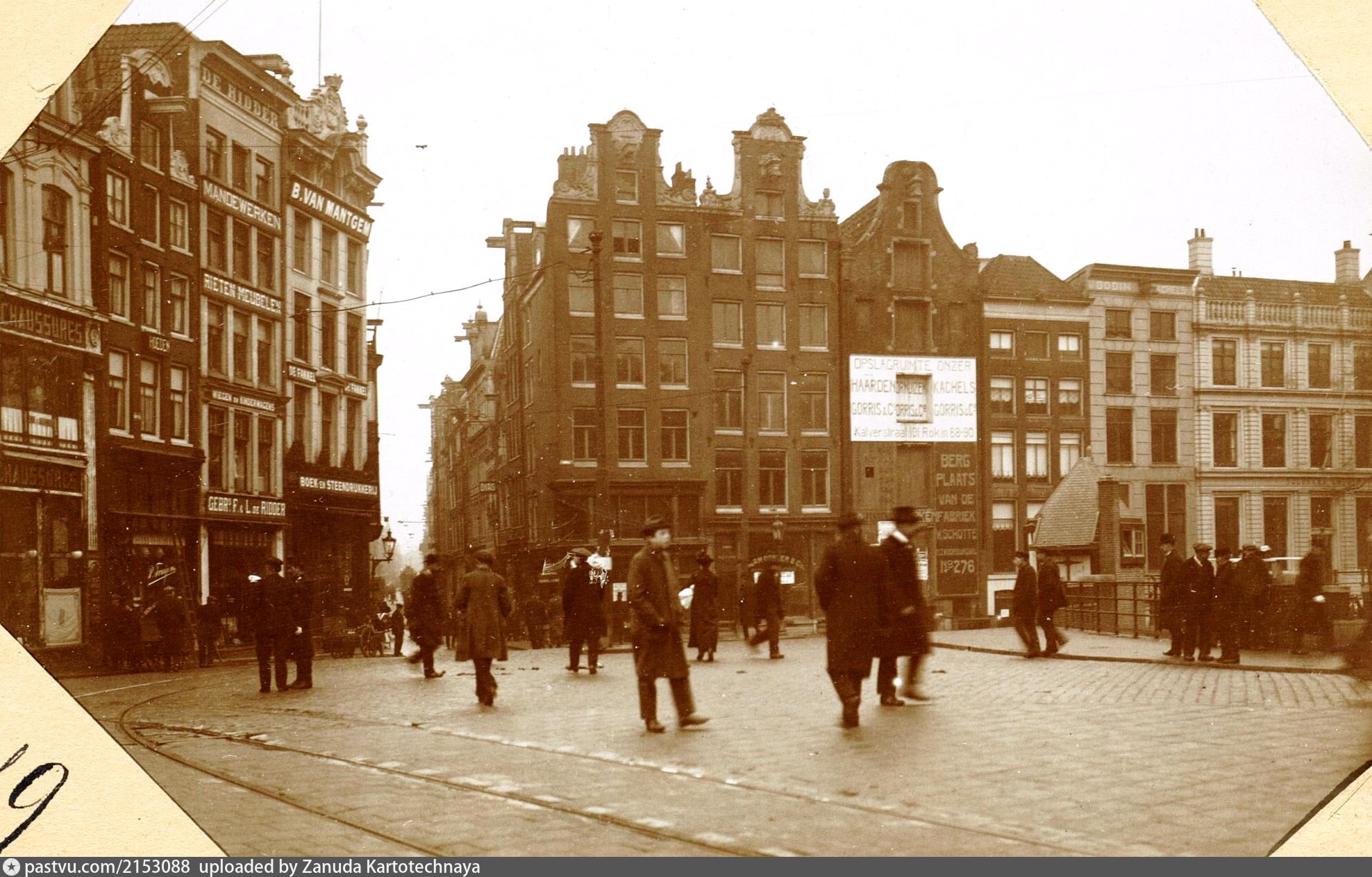Click the white Haarden Kachels billboard
Image resolution: width=1372 pixels, height=877 pixels.
point(912,399)
